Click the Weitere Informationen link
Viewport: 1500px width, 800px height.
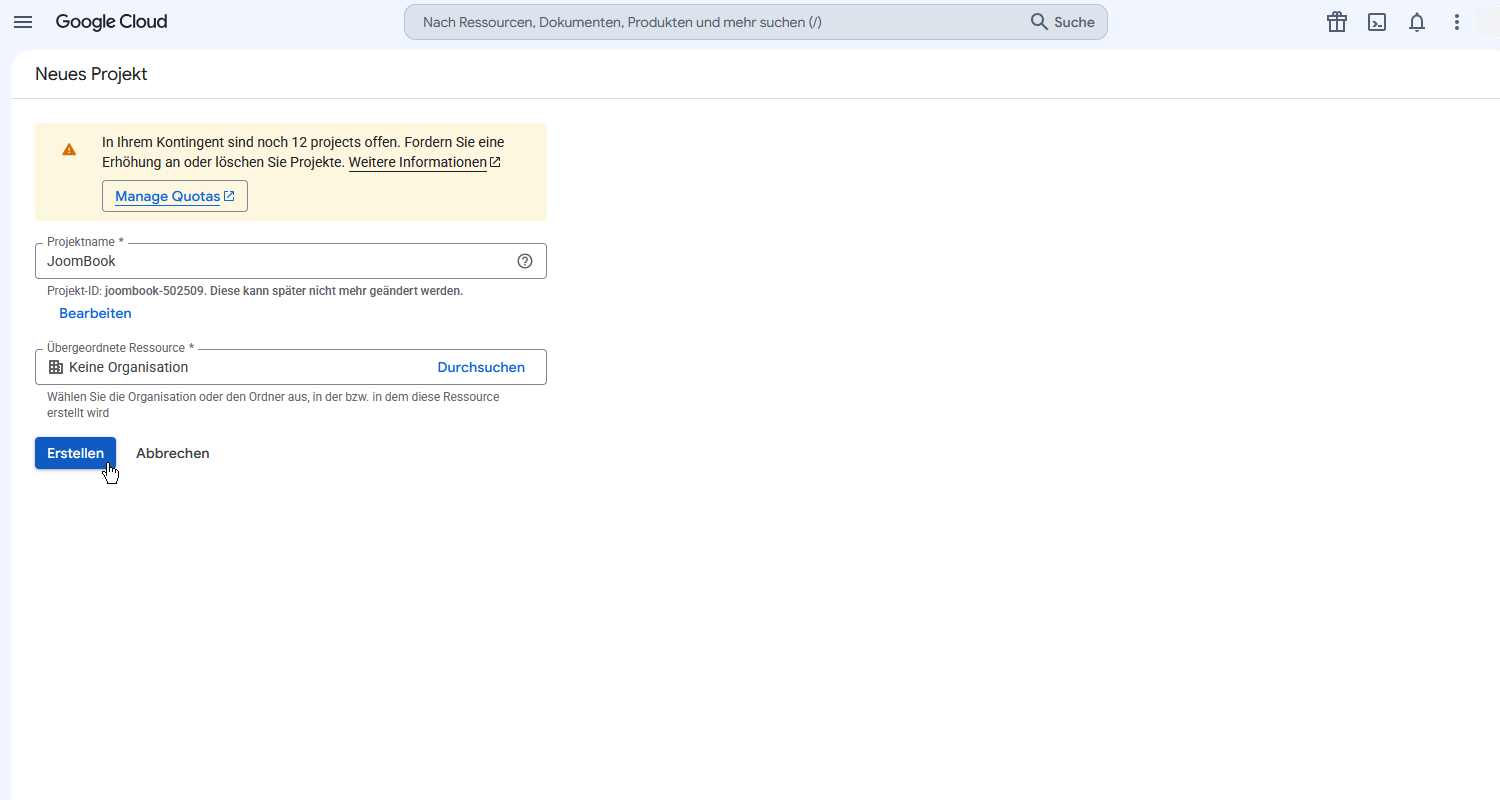point(424,162)
